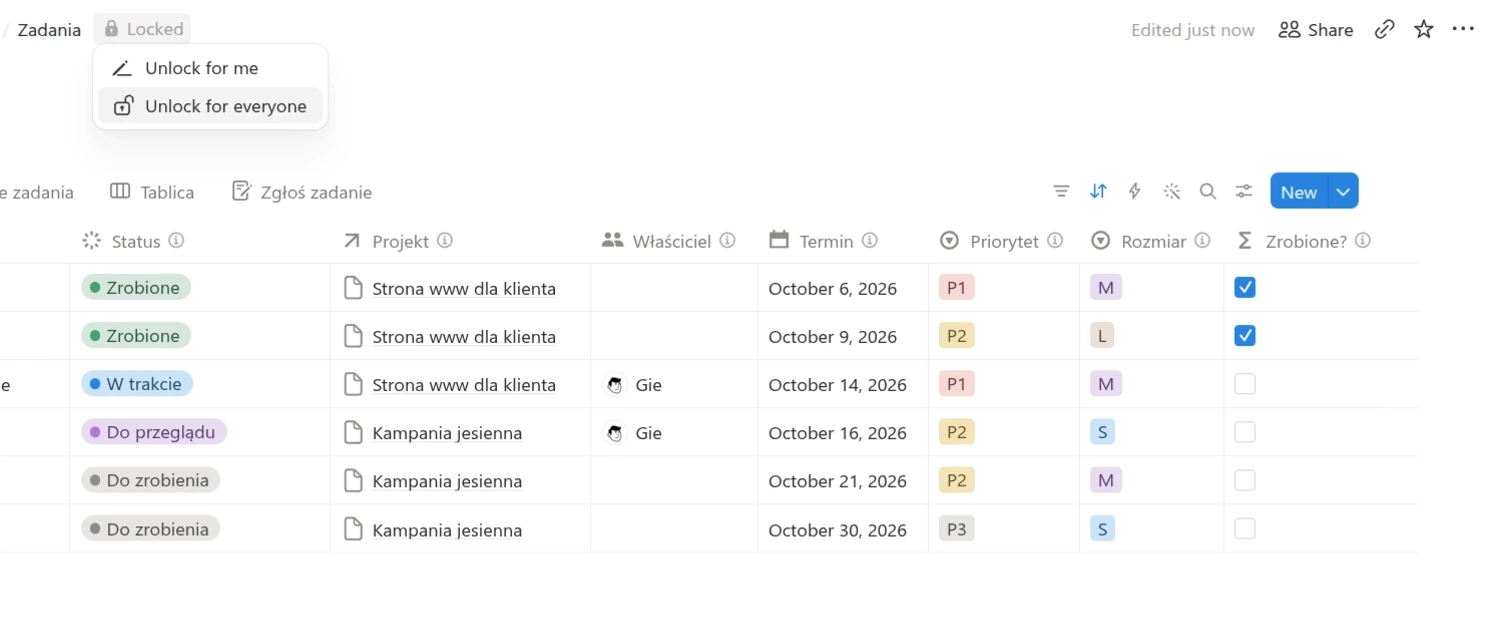Screen dimensions: 1490x620
Task: Select the purple M size tag in first row
Action: coord(1105,288)
